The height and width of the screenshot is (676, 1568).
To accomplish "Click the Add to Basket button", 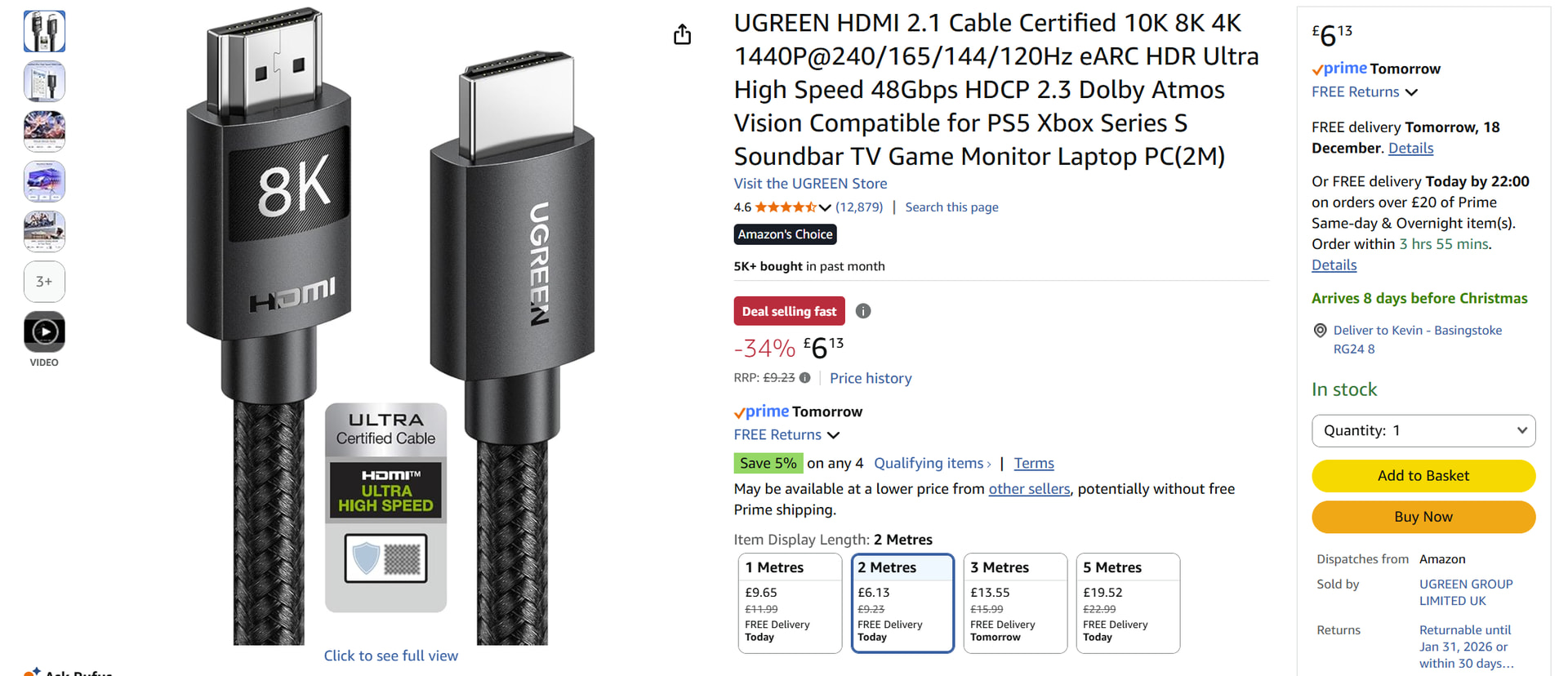I will [1423, 476].
